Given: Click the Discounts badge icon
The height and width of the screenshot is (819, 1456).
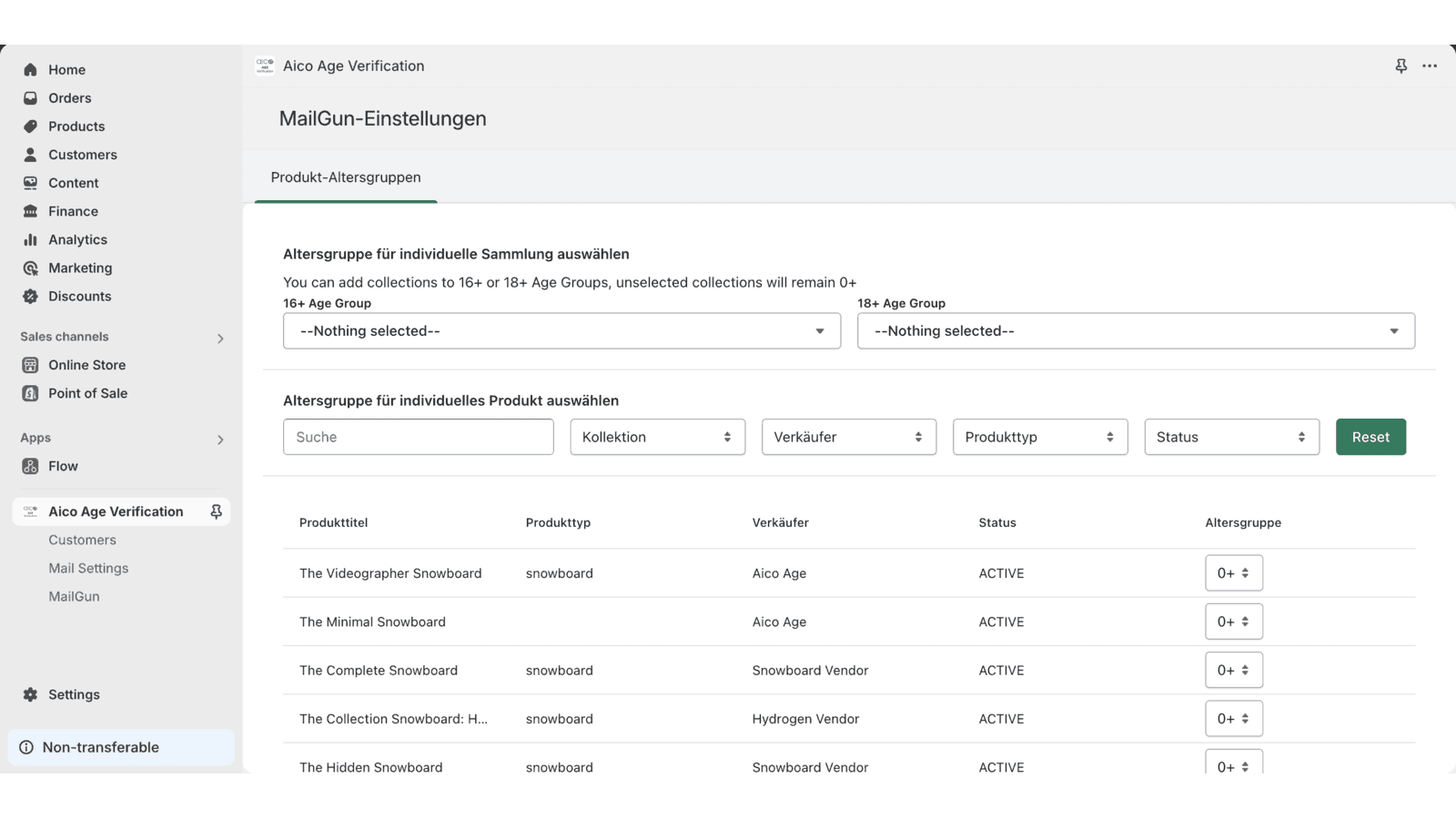Looking at the screenshot, I should [30, 297].
